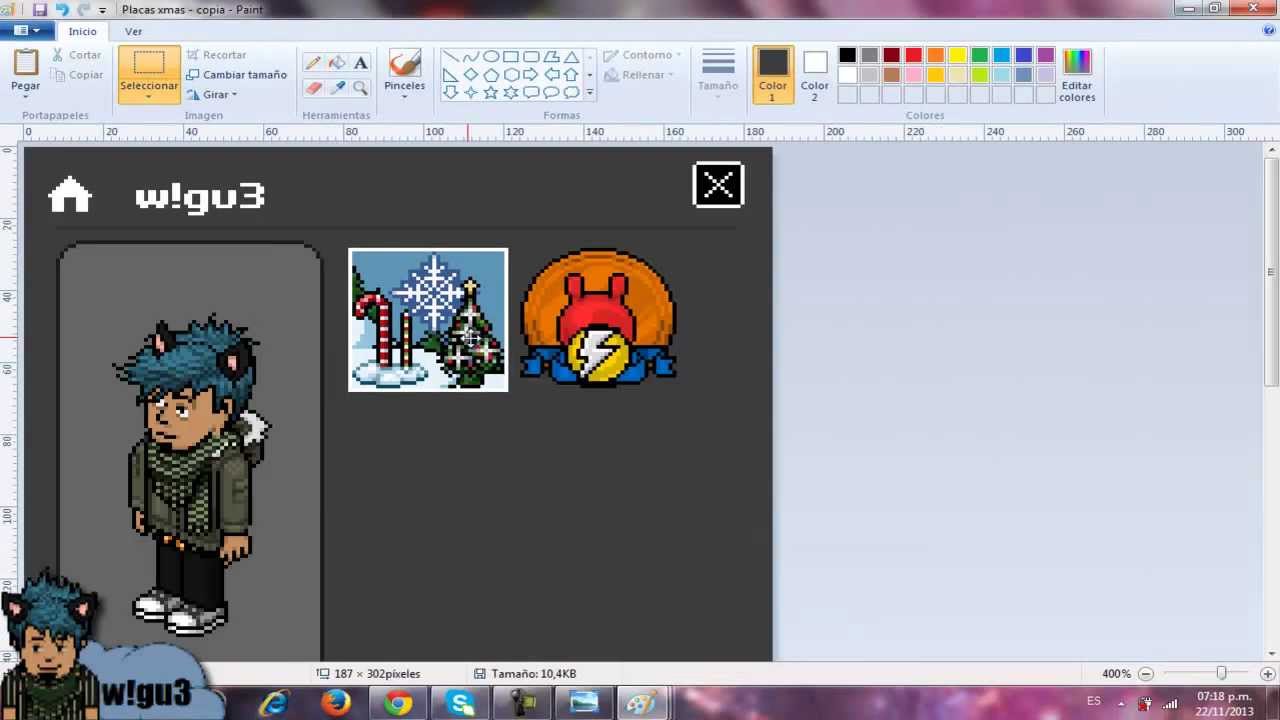The height and width of the screenshot is (720, 1280).
Task: Open Firefox from the taskbar
Action: [x=336, y=703]
